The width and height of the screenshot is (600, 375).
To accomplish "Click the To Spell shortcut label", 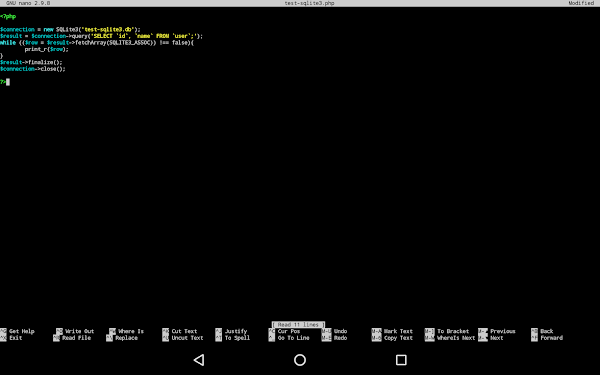I will [x=237, y=338].
